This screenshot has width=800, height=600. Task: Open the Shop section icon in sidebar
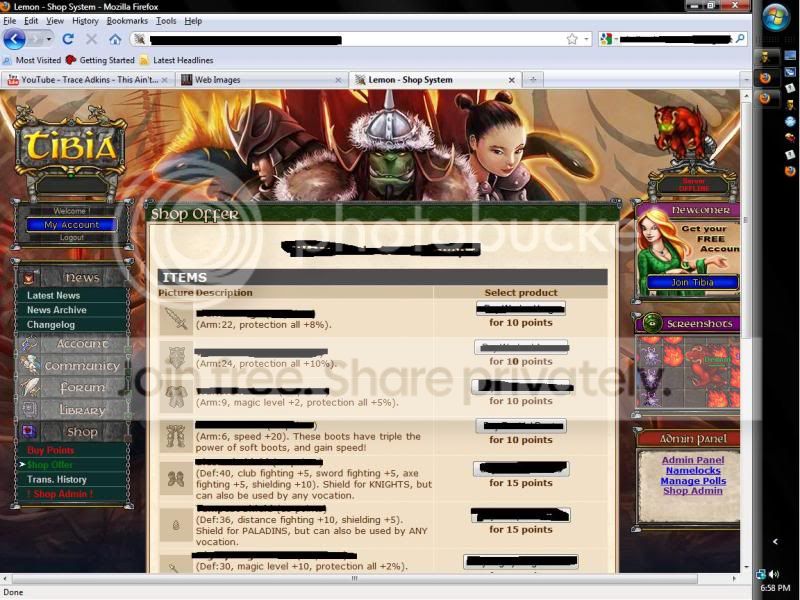[29, 432]
